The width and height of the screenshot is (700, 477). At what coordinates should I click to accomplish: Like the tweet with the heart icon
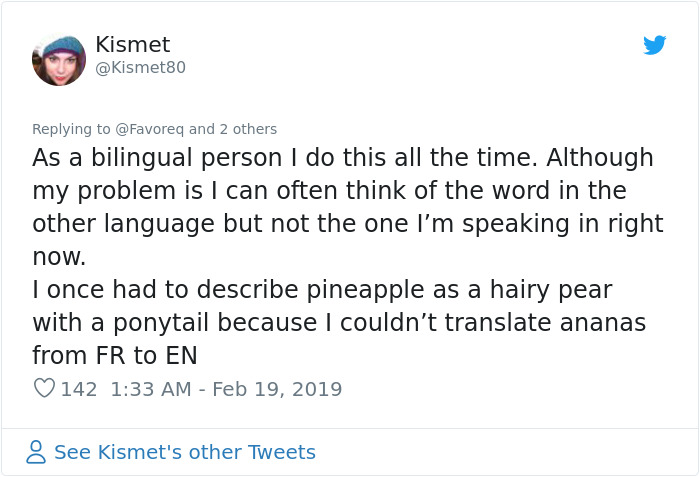44,389
